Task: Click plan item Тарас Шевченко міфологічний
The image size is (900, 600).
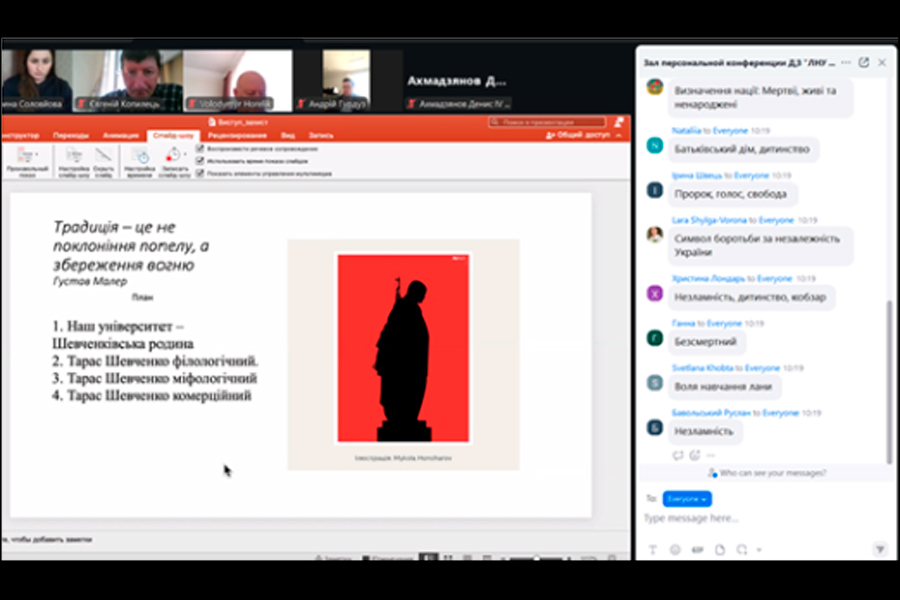Action: tap(154, 378)
